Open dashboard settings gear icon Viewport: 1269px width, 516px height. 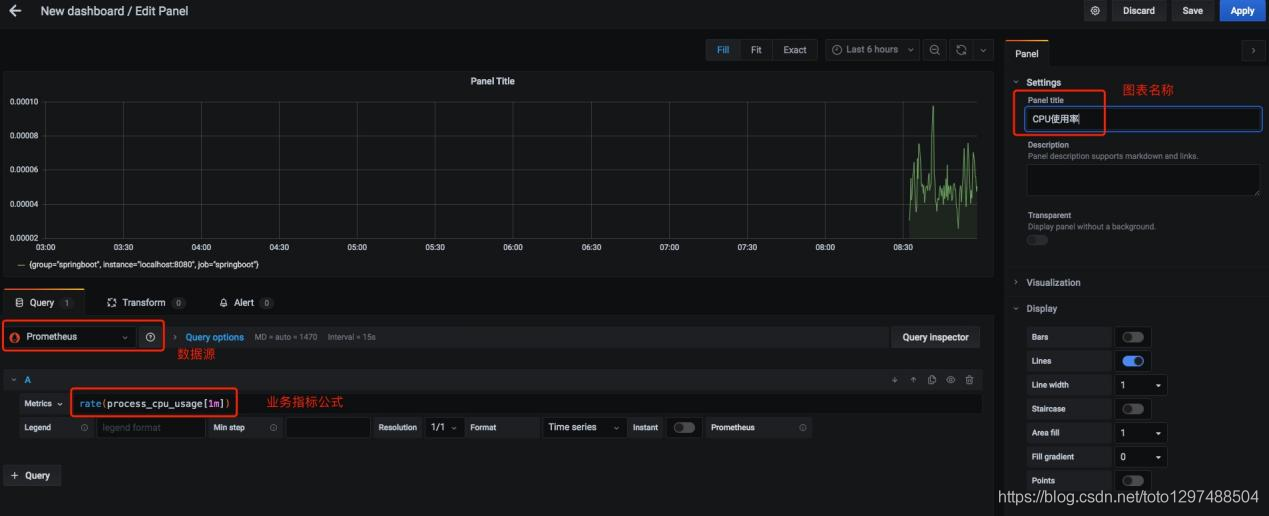pyautogui.click(x=1096, y=11)
